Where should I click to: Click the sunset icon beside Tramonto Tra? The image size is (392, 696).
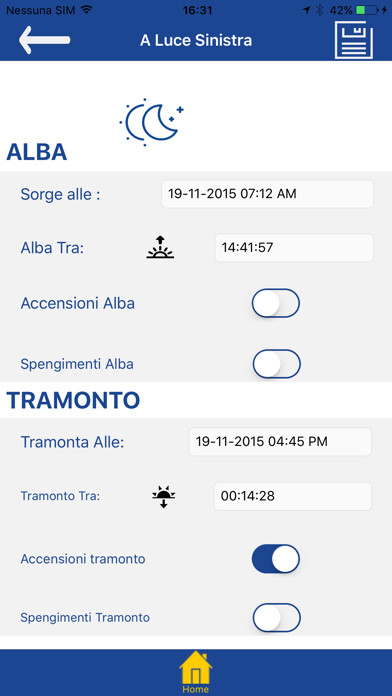(163, 497)
